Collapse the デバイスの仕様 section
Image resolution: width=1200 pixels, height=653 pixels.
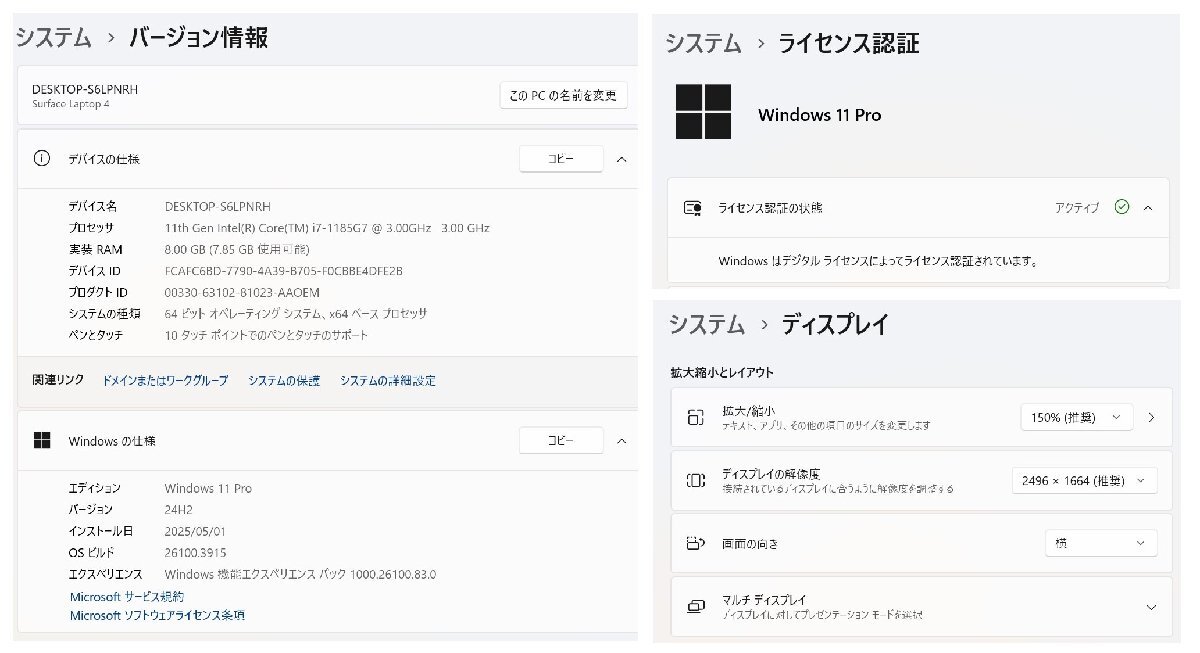click(x=621, y=159)
